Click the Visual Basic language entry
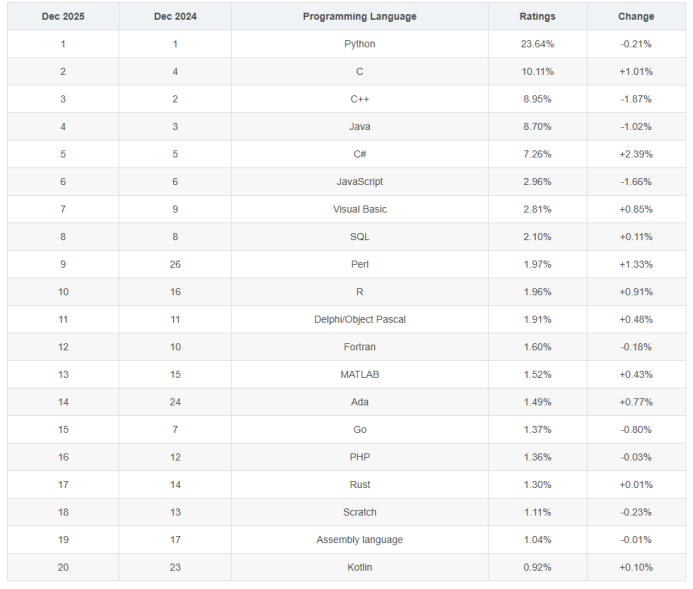The height and width of the screenshot is (589, 693). pyautogui.click(x=359, y=209)
